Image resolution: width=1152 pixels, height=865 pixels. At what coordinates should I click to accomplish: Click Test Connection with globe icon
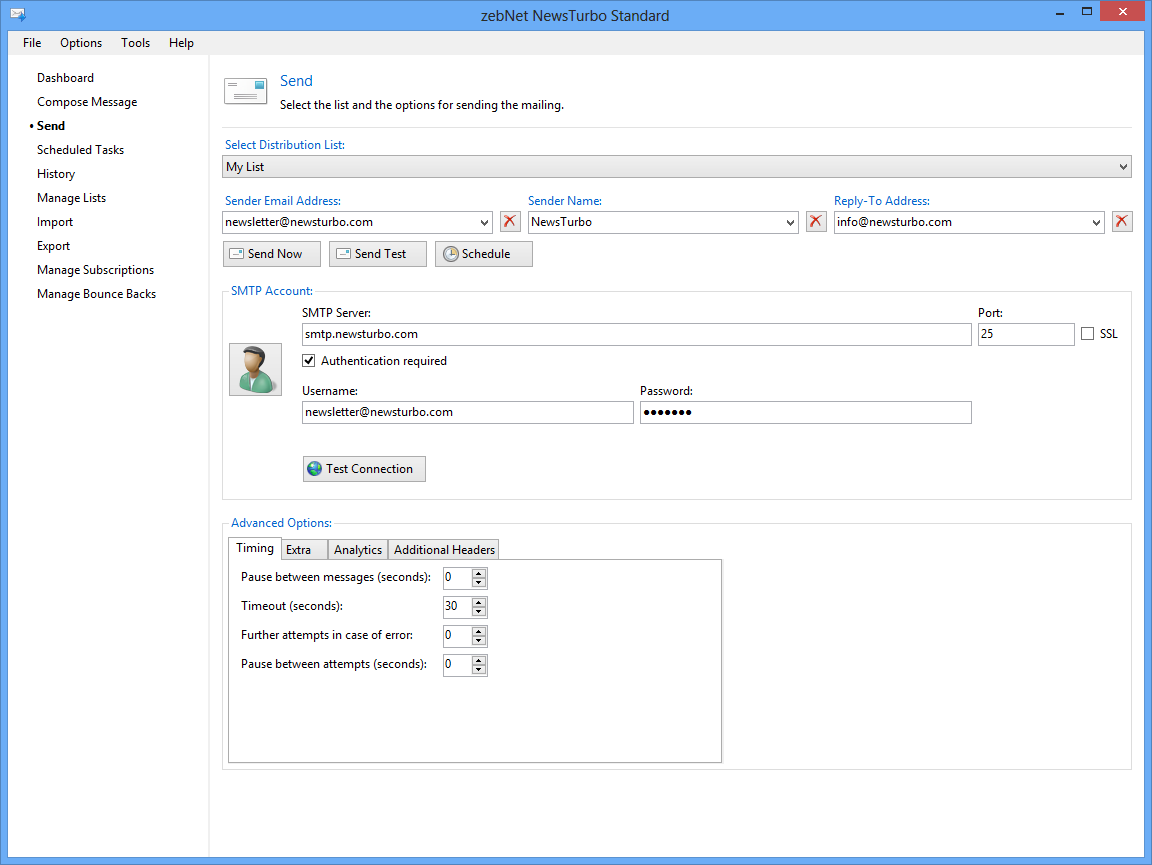[x=364, y=469]
